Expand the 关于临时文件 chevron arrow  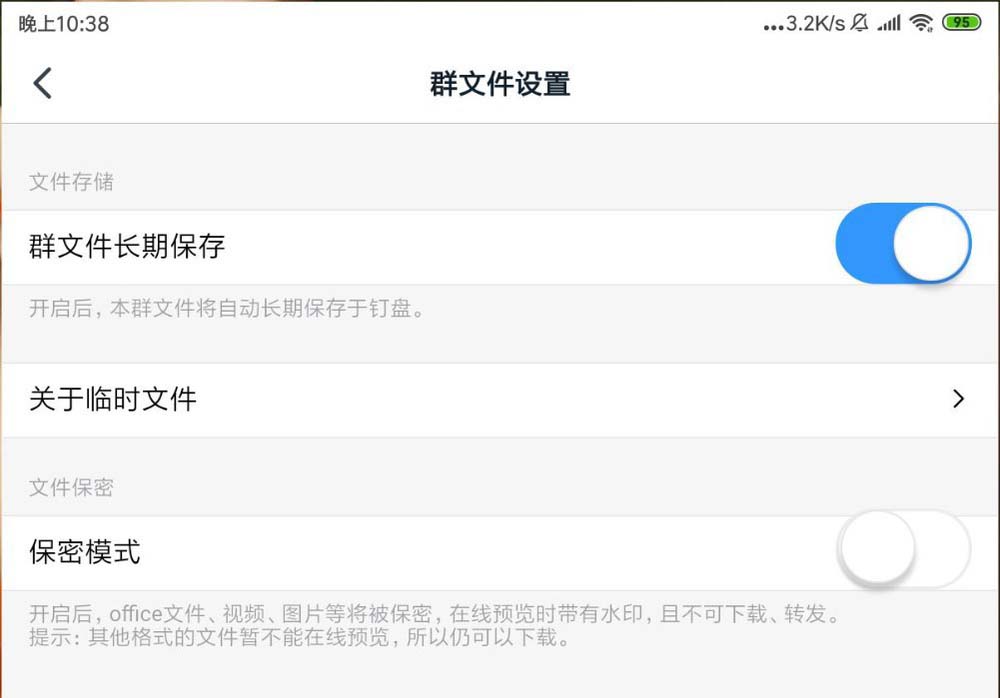pyautogui.click(x=959, y=399)
